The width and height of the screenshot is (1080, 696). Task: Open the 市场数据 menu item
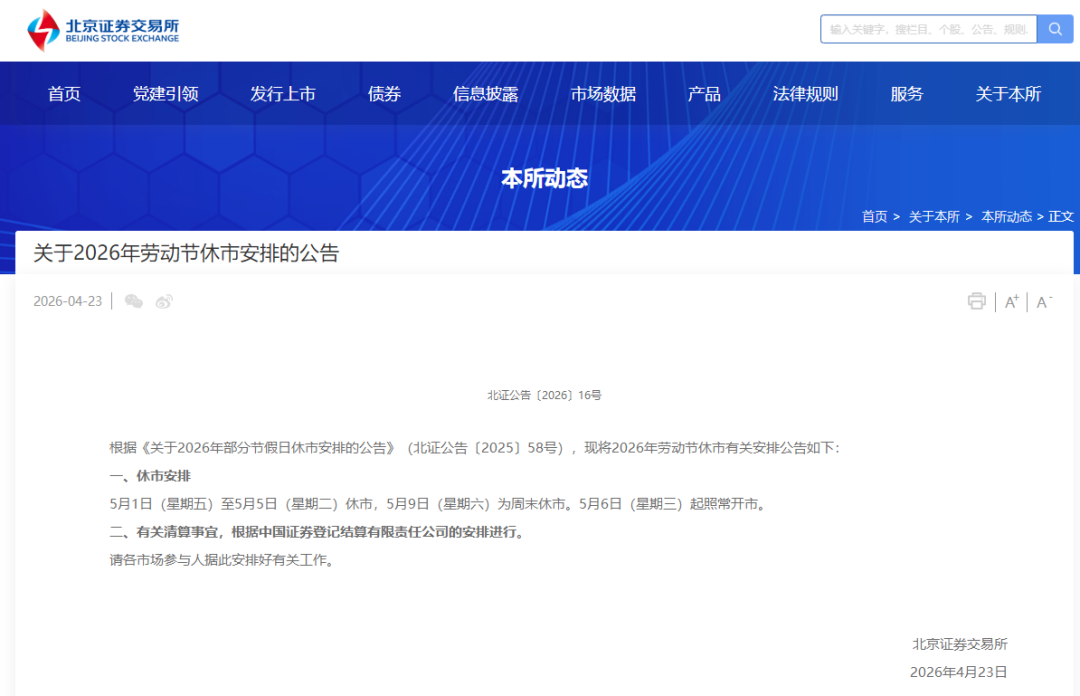coord(603,94)
